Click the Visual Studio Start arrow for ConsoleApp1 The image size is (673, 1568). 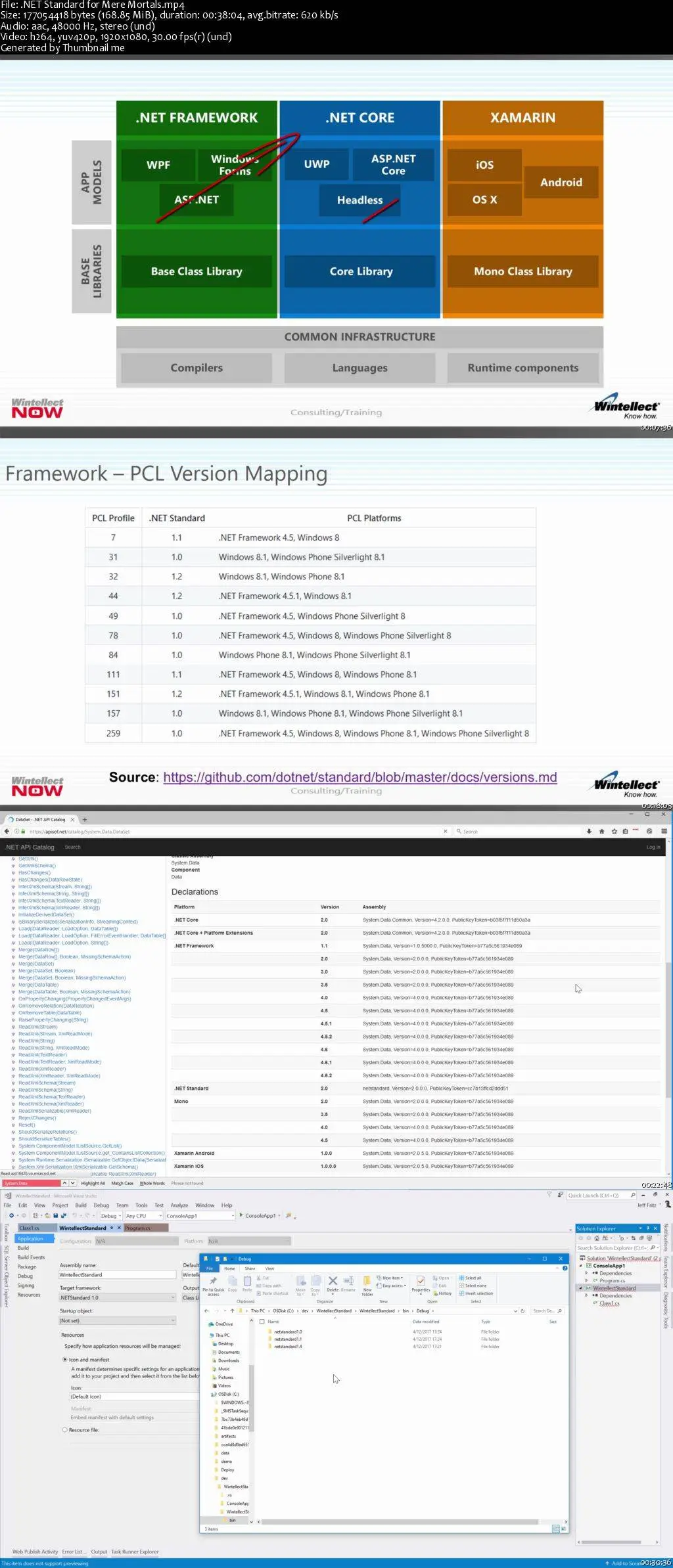(x=241, y=1215)
